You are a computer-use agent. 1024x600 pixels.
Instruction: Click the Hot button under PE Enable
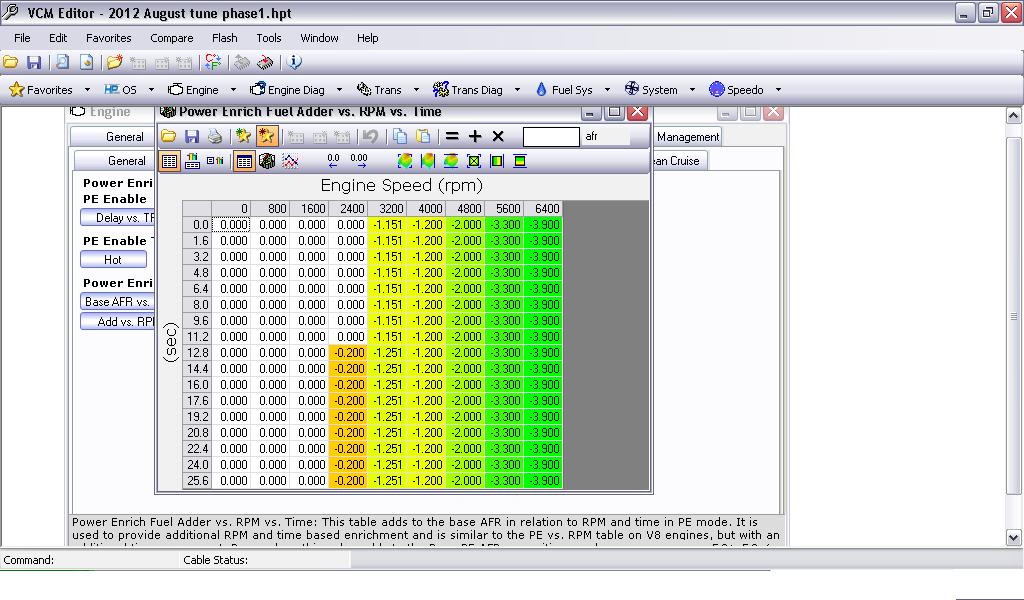tap(114, 259)
